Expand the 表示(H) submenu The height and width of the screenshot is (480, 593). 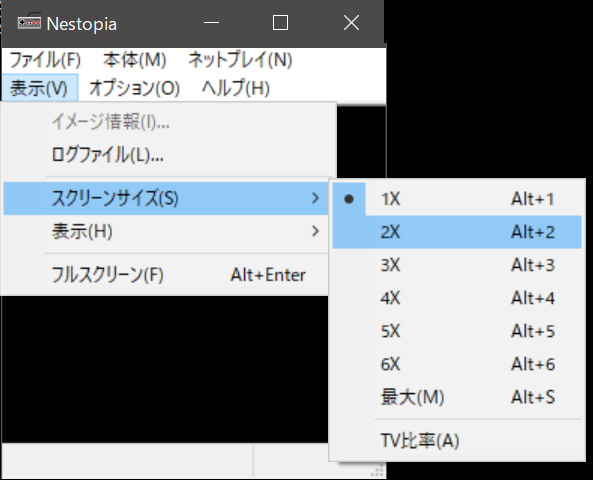coord(166,231)
